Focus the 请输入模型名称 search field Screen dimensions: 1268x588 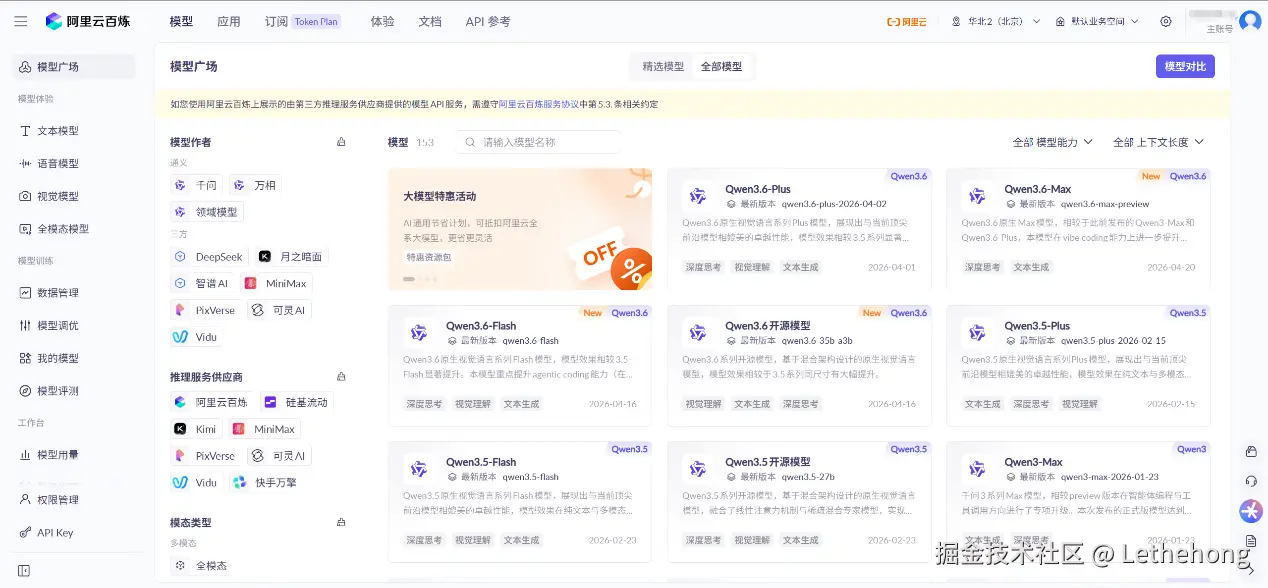click(538, 142)
